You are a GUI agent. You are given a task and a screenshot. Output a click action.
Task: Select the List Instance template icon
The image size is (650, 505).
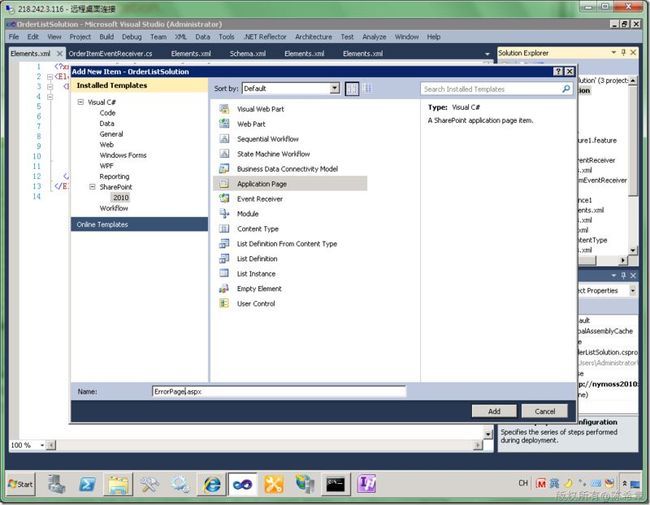(x=224, y=273)
